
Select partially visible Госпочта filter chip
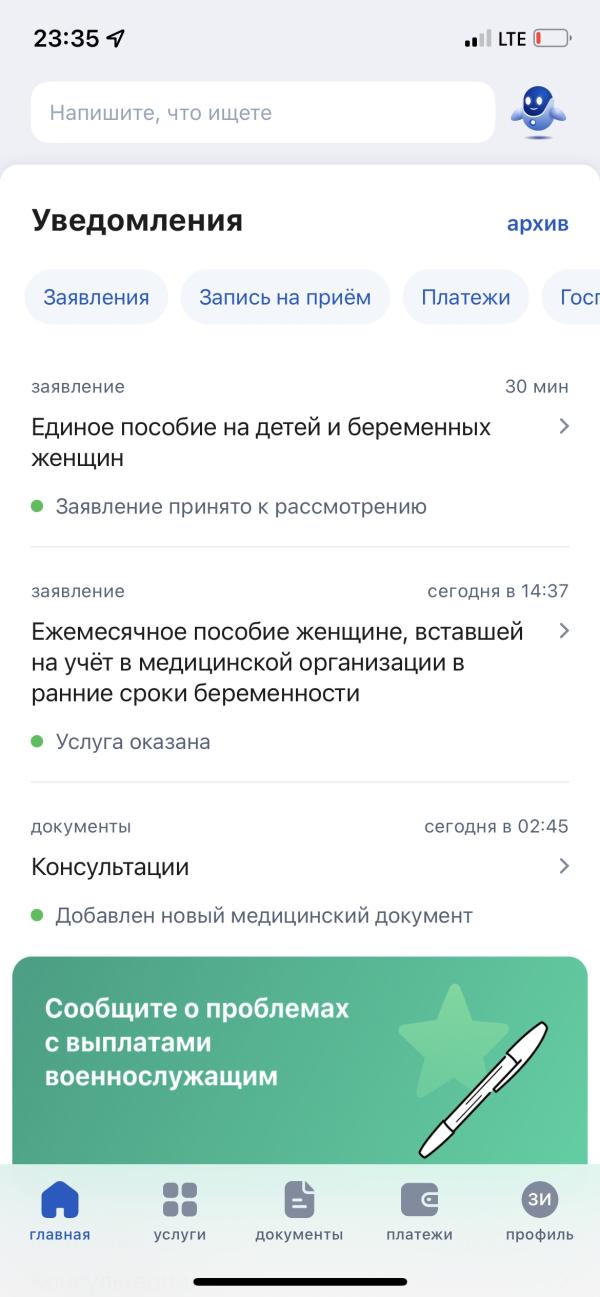(x=572, y=297)
